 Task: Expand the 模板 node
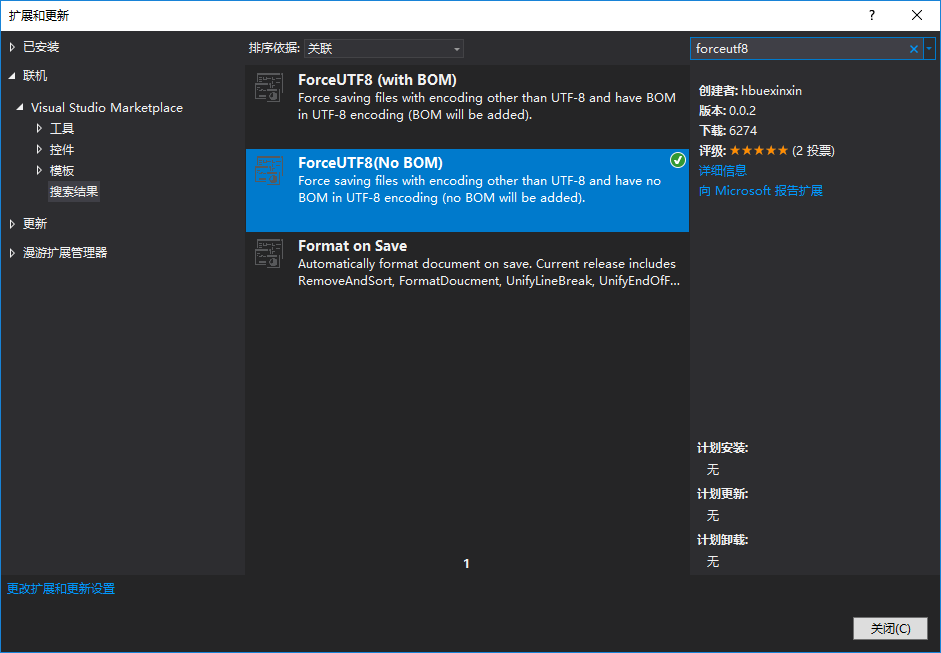coord(40,170)
